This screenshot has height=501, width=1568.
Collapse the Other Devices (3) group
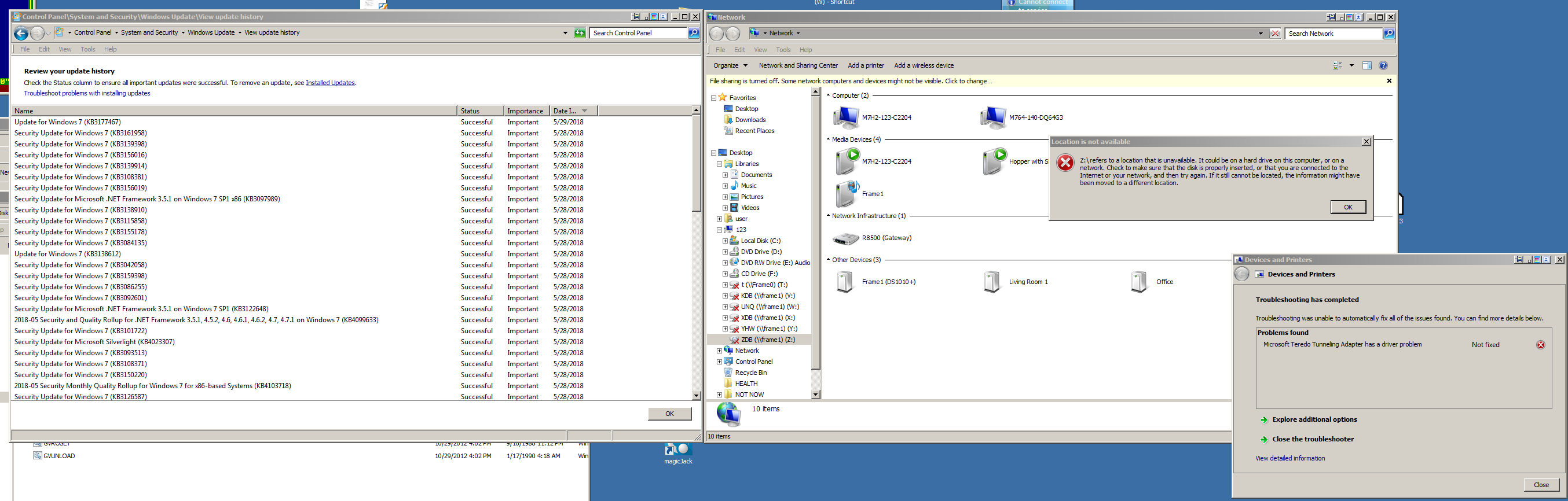pyautogui.click(x=829, y=260)
